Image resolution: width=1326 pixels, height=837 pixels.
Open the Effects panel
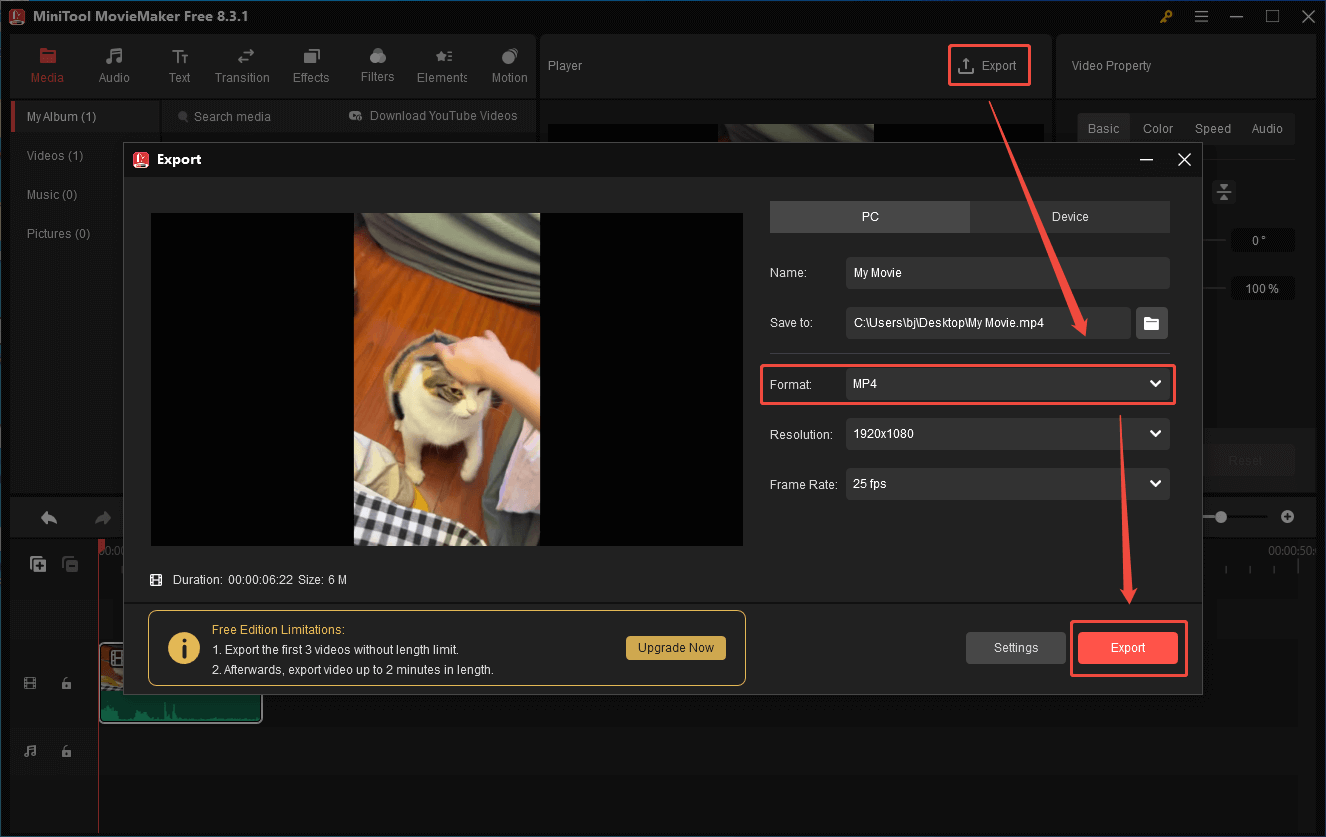pos(310,65)
